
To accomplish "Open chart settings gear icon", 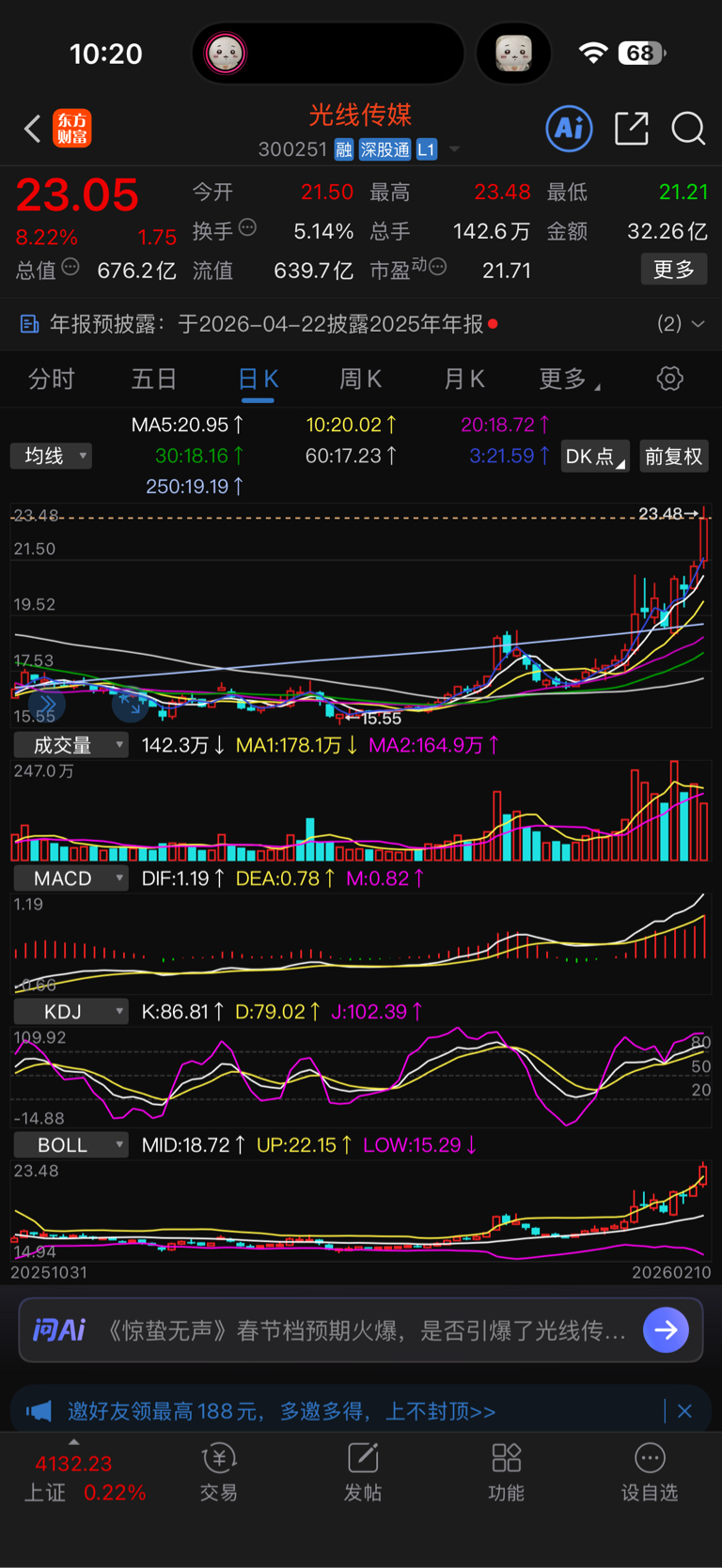I will click(669, 379).
